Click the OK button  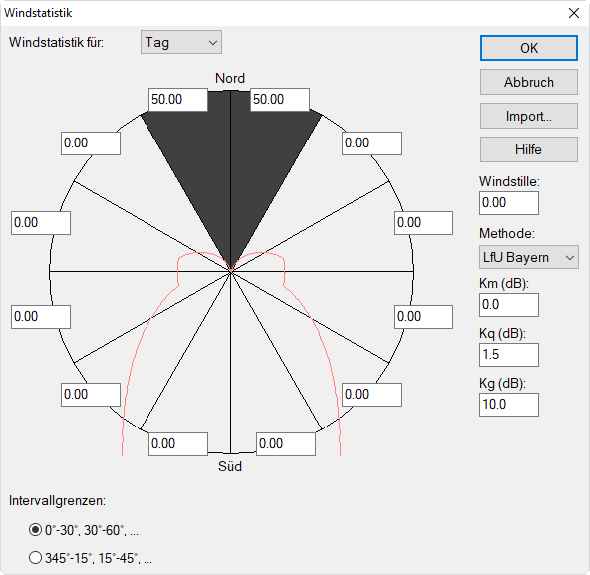tap(528, 48)
